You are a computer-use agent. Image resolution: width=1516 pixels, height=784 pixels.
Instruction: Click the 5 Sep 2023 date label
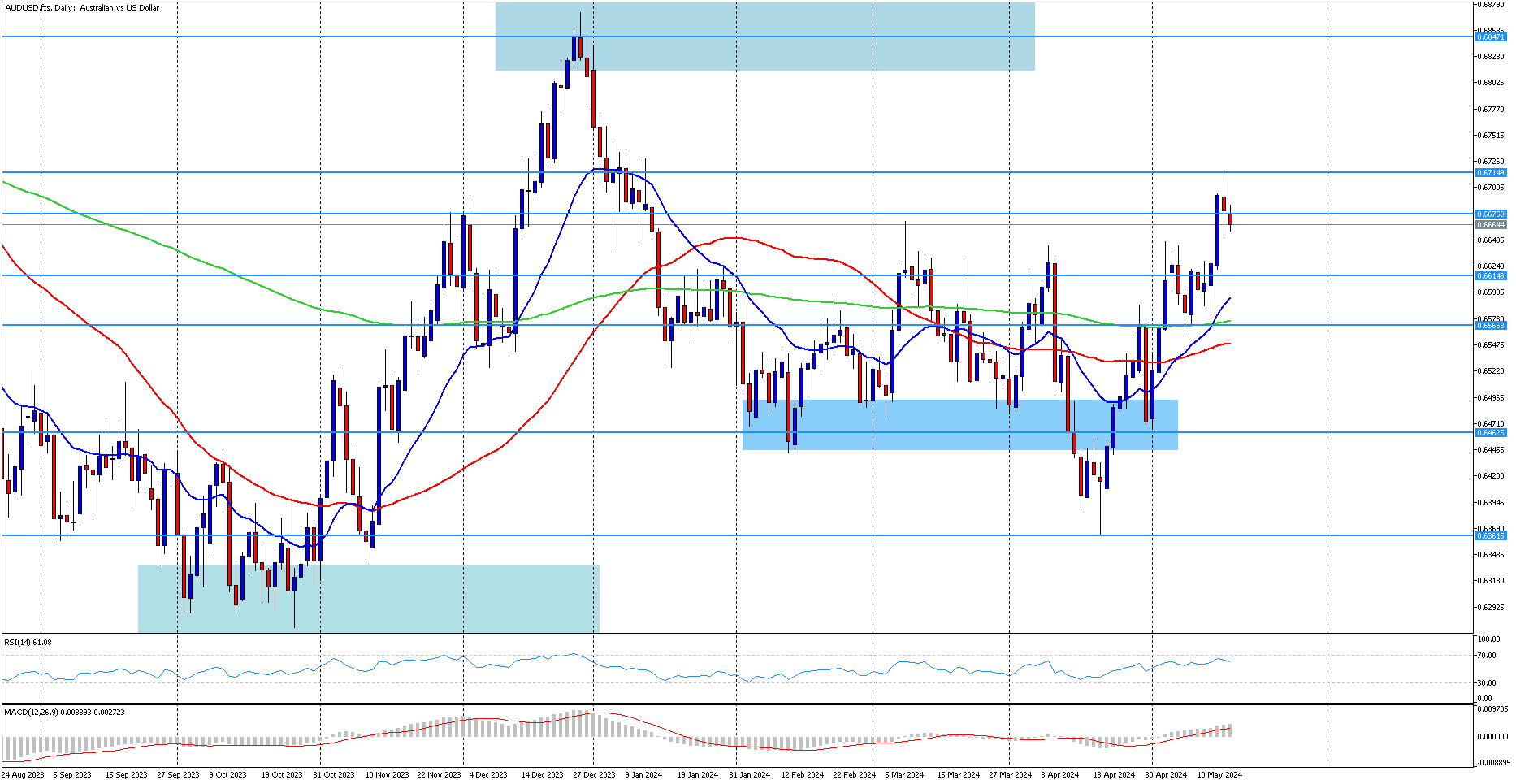tap(72, 774)
